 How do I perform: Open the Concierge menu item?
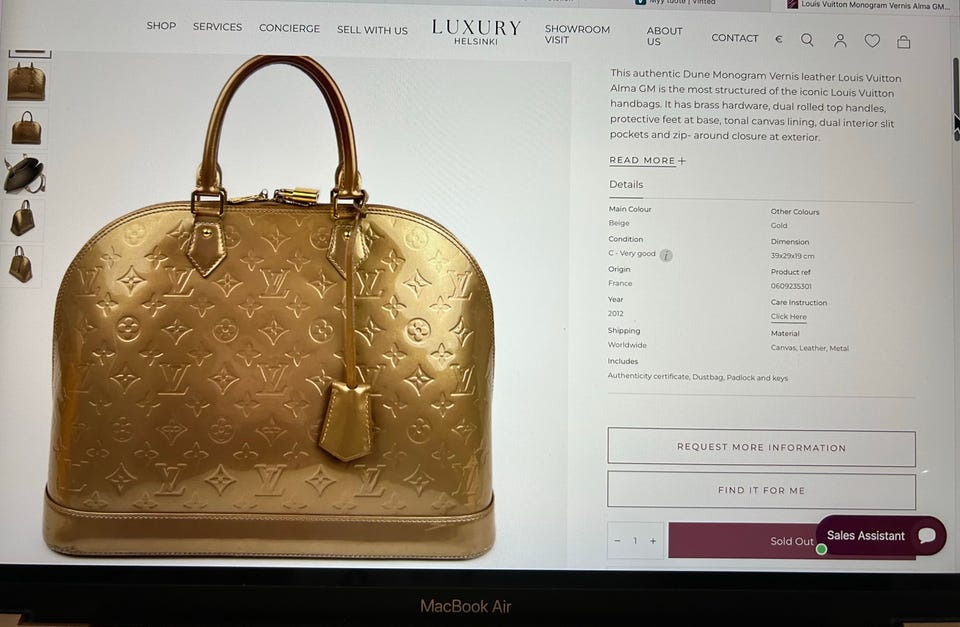pyautogui.click(x=289, y=28)
